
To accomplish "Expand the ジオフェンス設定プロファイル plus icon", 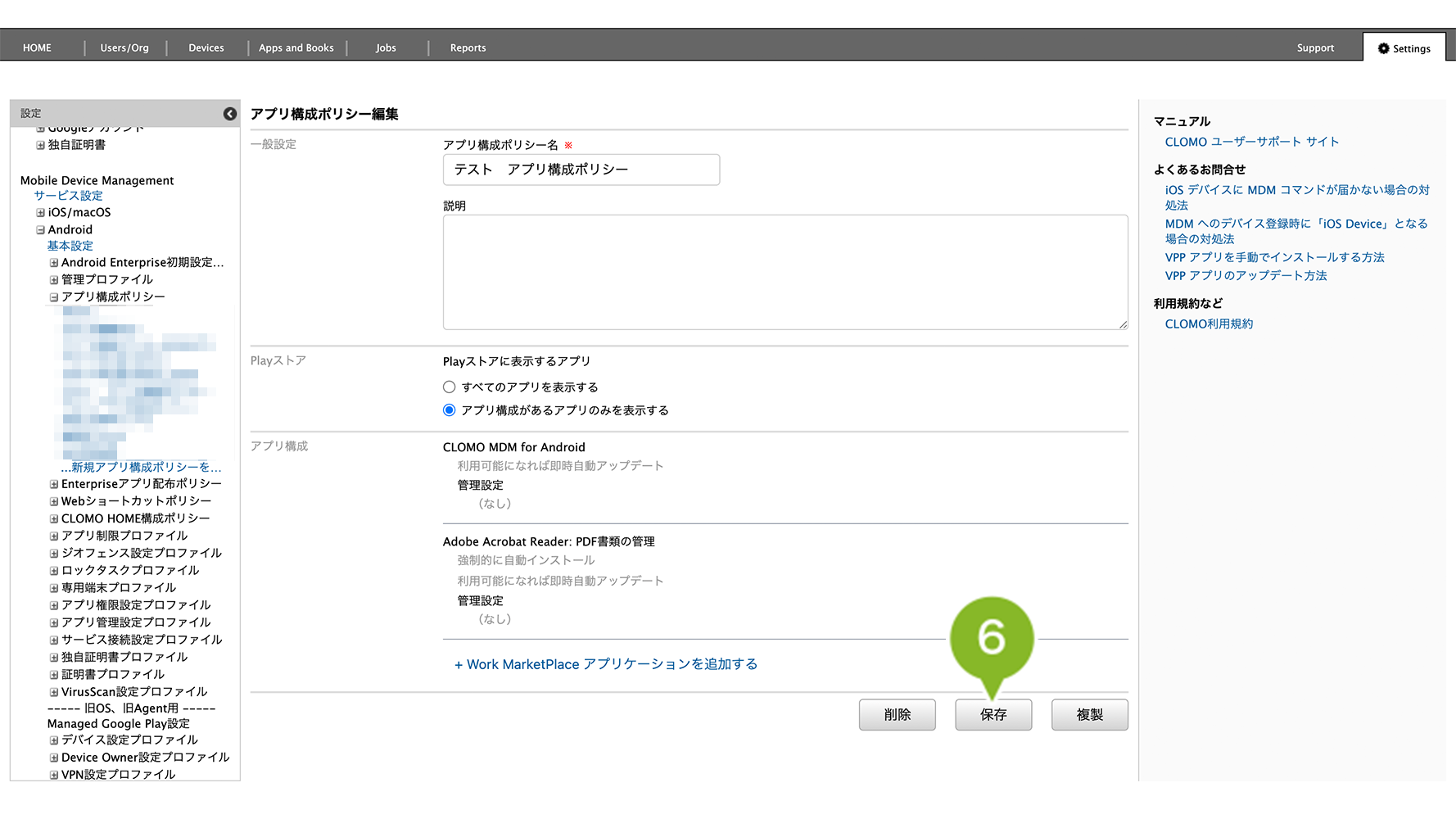I will 54,554.
